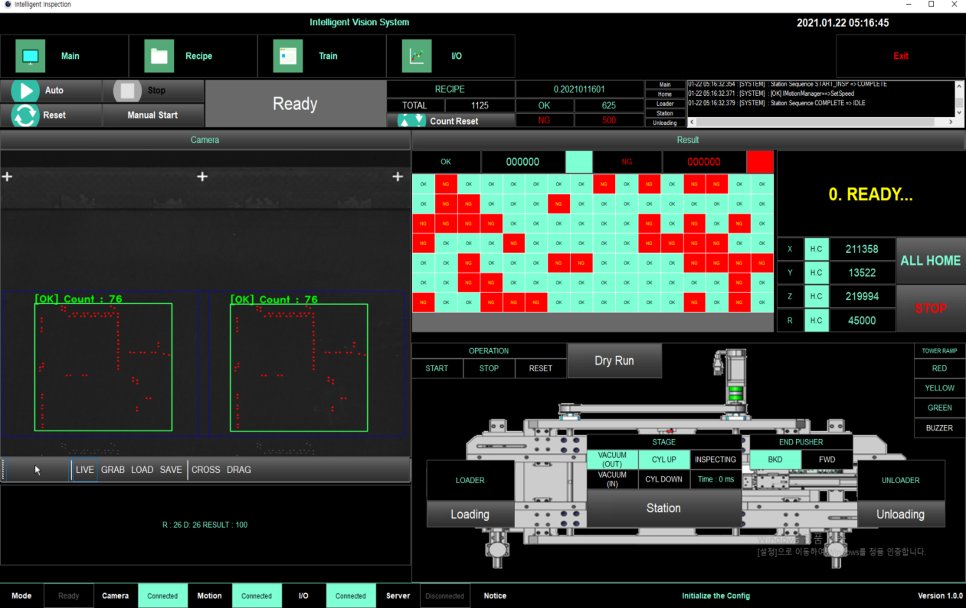Toggle CYL UP on the stage

click(x=664, y=460)
